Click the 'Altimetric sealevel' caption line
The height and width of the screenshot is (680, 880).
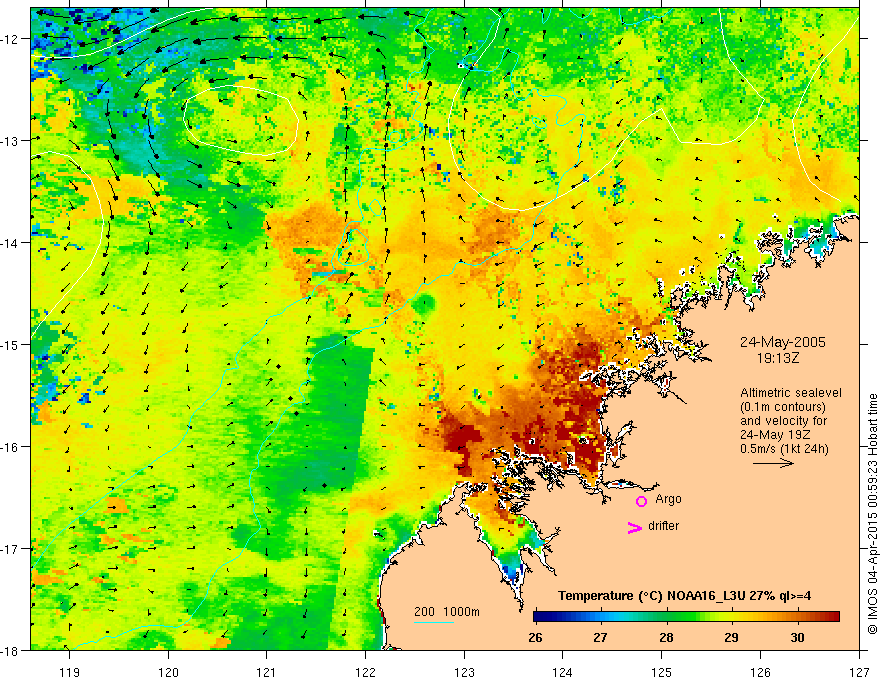click(x=791, y=393)
